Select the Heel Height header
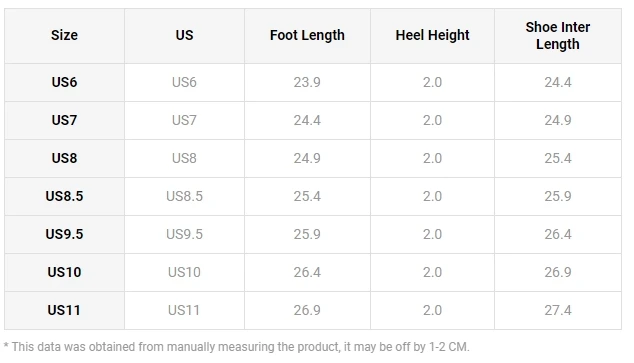Viewport: 634px width, 363px height. tap(432, 36)
